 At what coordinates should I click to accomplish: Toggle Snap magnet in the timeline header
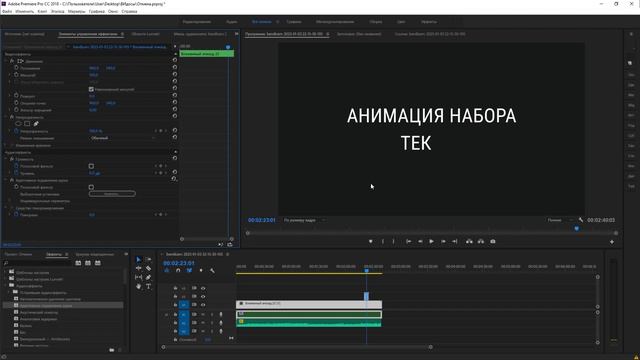pos(178,271)
